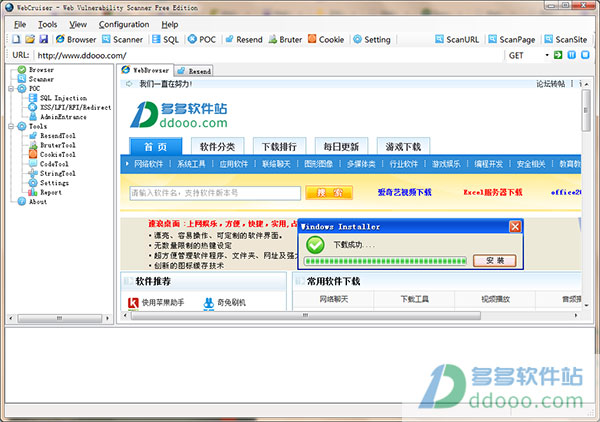This screenshot has width=600, height=422.
Task: Click the 网络软件 category link
Action: click(x=148, y=164)
